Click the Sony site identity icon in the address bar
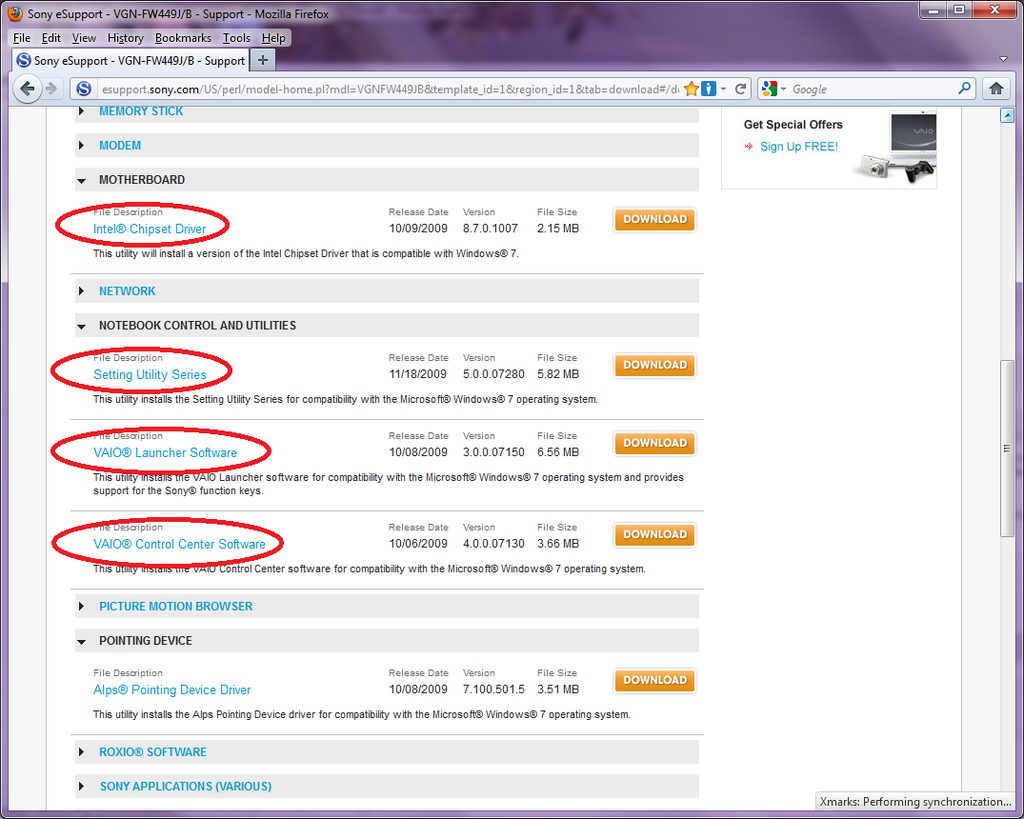The height and width of the screenshot is (819, 1024). (84, 89)
